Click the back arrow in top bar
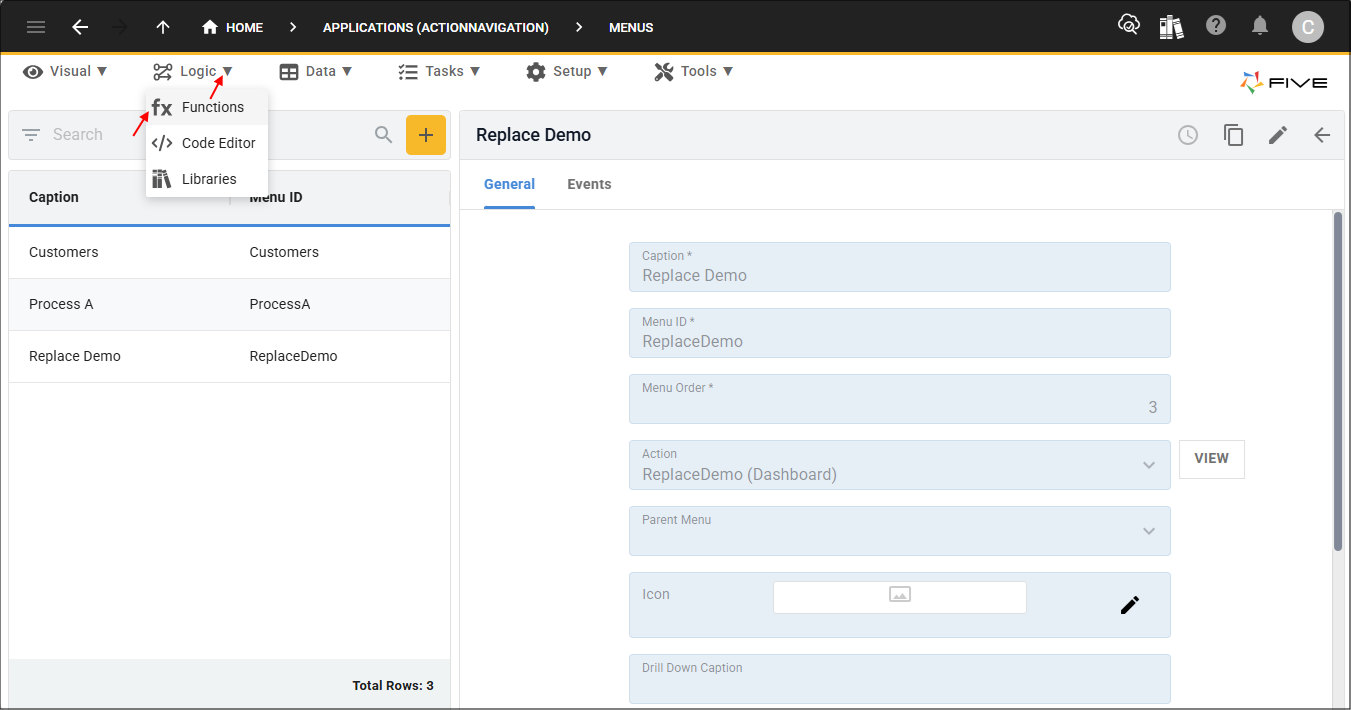Screen dimensions: 1351x710 [x=80, y=27]
